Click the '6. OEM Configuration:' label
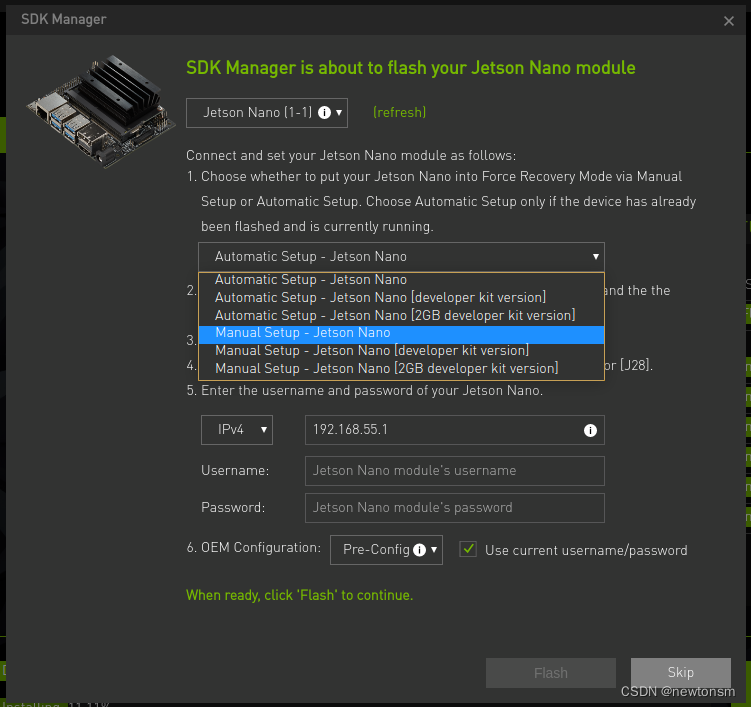Screen dimensions: 751x707 pyautogui.click(x=253, y=547)
